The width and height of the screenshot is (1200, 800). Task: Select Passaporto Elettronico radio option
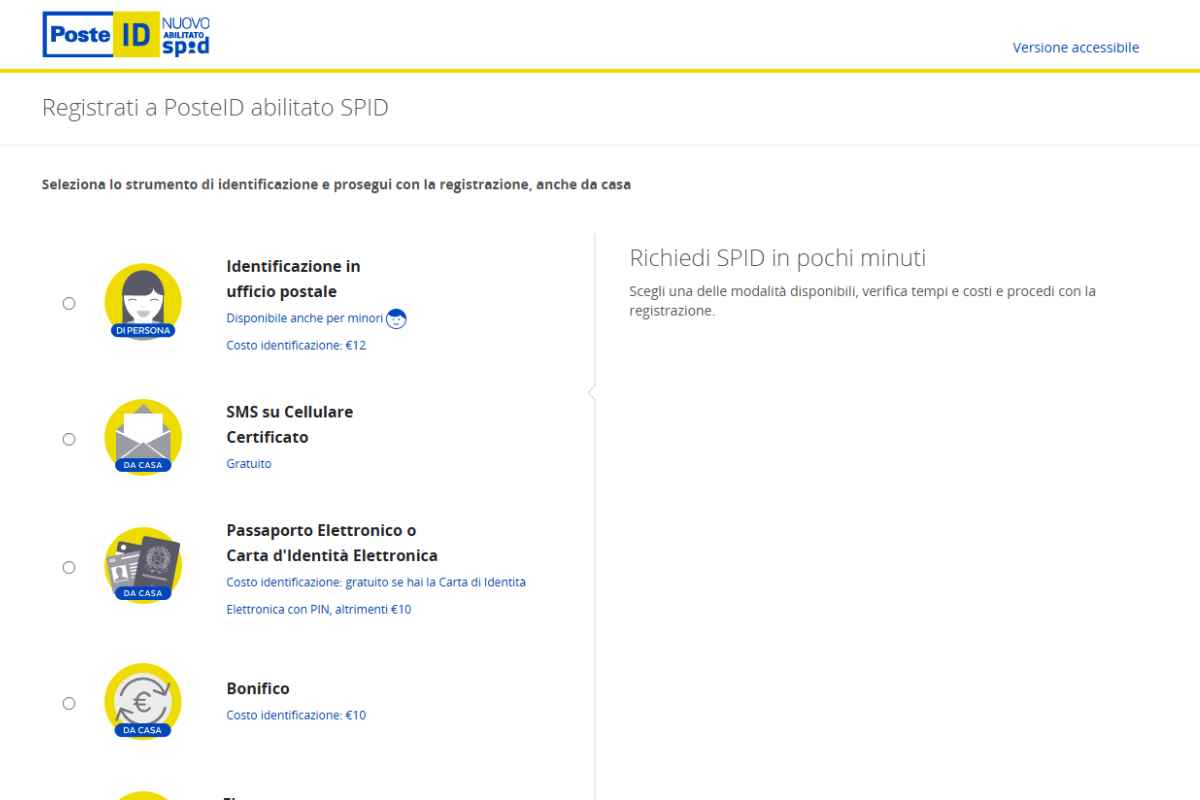tap(68, 566)
